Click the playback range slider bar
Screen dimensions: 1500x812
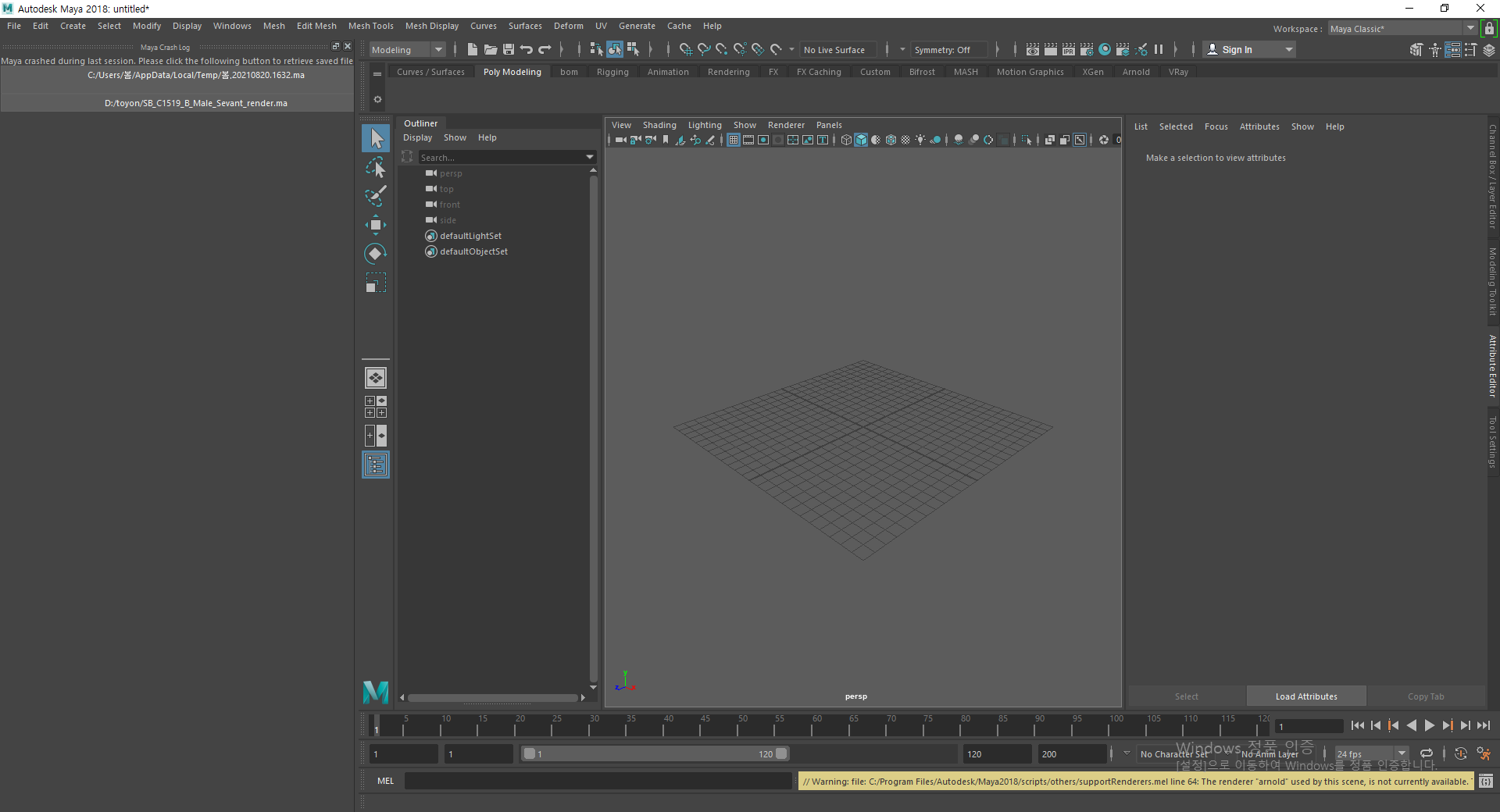coord(655,753)
